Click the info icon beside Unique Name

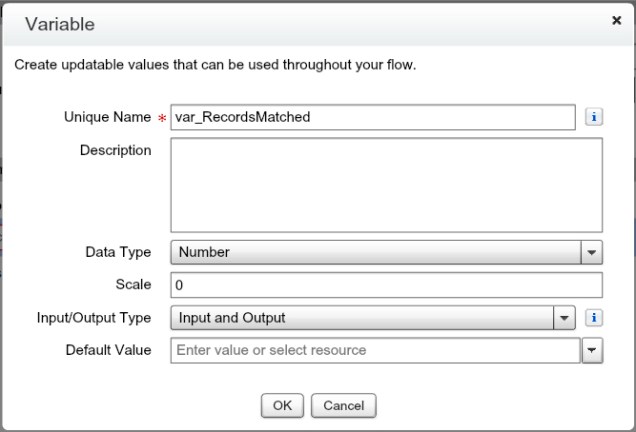tap(593, 117)
